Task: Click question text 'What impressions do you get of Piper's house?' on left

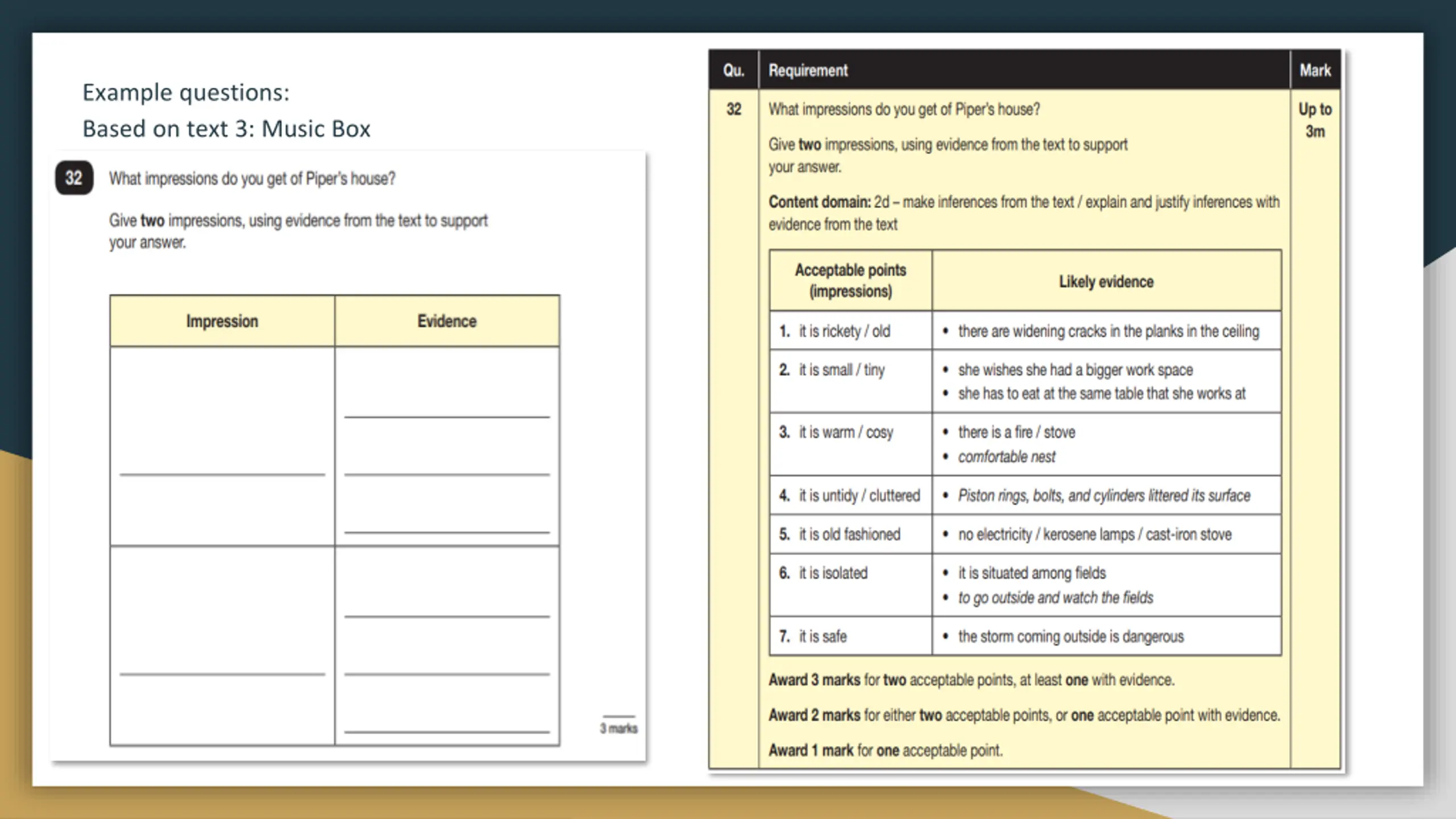Action: pos(252,179)
